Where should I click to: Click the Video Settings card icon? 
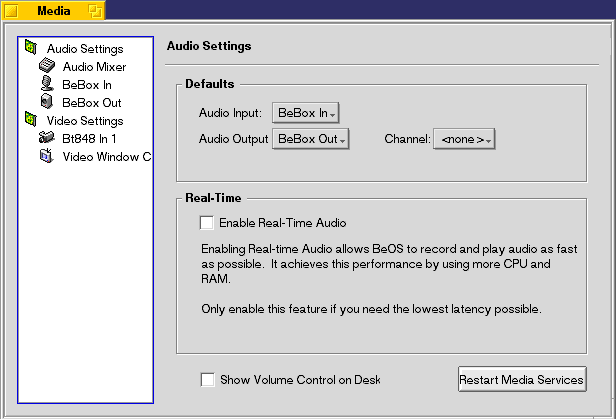click(31, 119)
